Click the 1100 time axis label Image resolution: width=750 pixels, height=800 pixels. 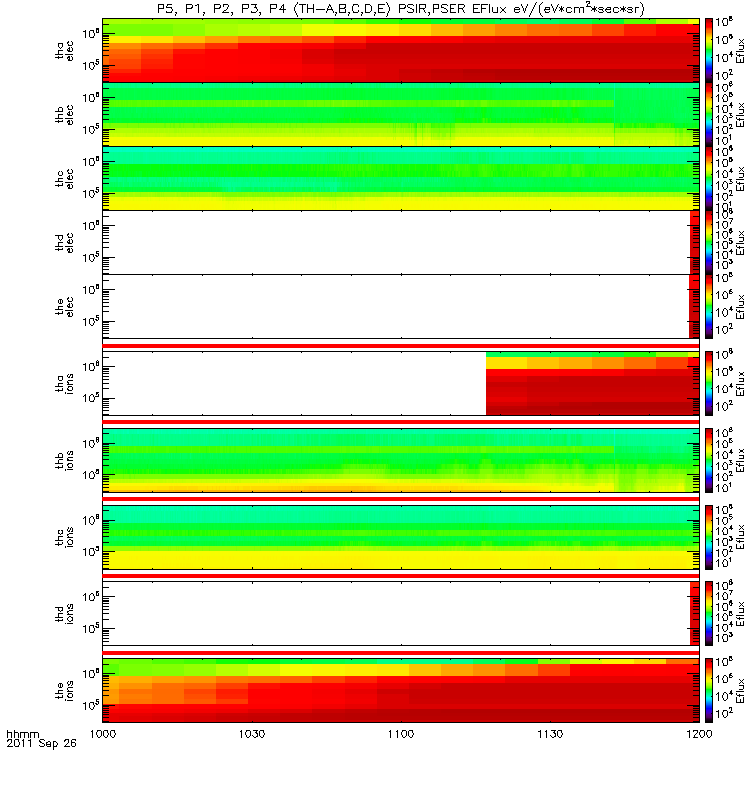tap(401, 734)
